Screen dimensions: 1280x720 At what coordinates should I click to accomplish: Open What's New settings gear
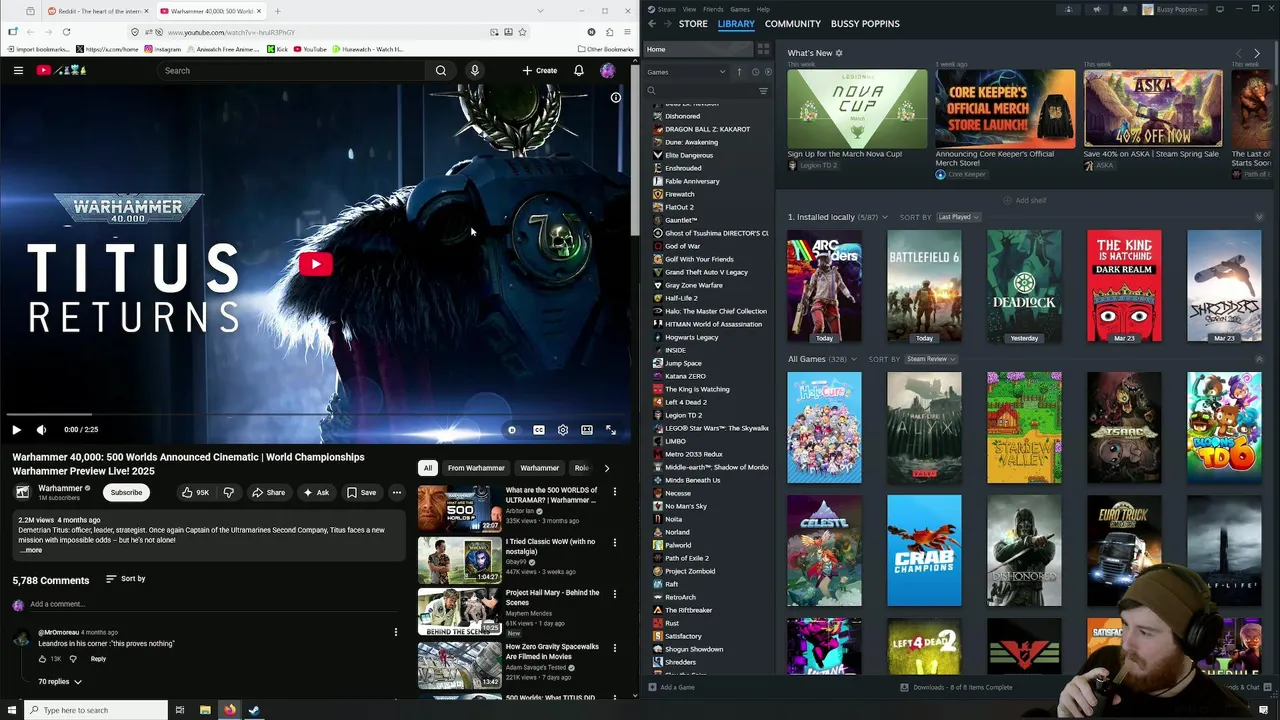[839, 53]
